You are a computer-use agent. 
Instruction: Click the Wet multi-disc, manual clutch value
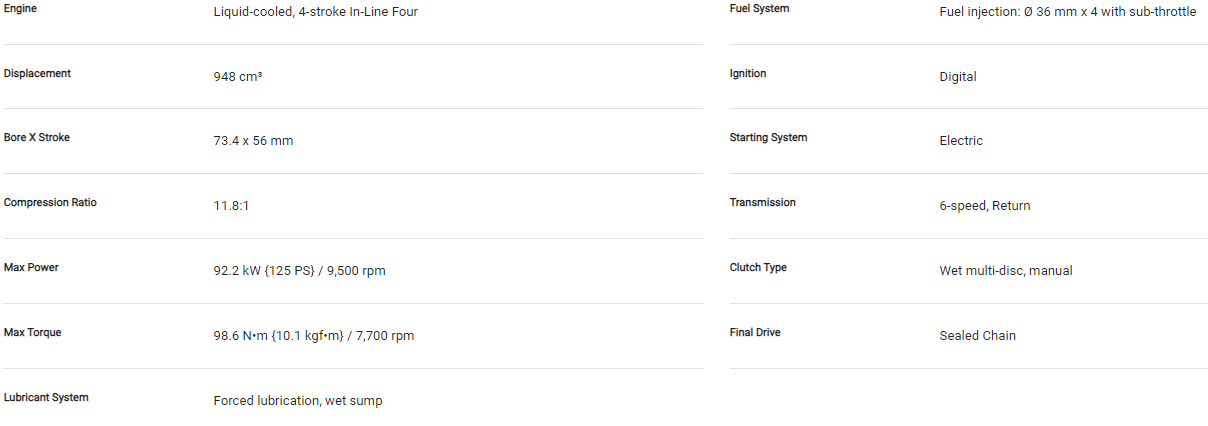pos(1006,271)
